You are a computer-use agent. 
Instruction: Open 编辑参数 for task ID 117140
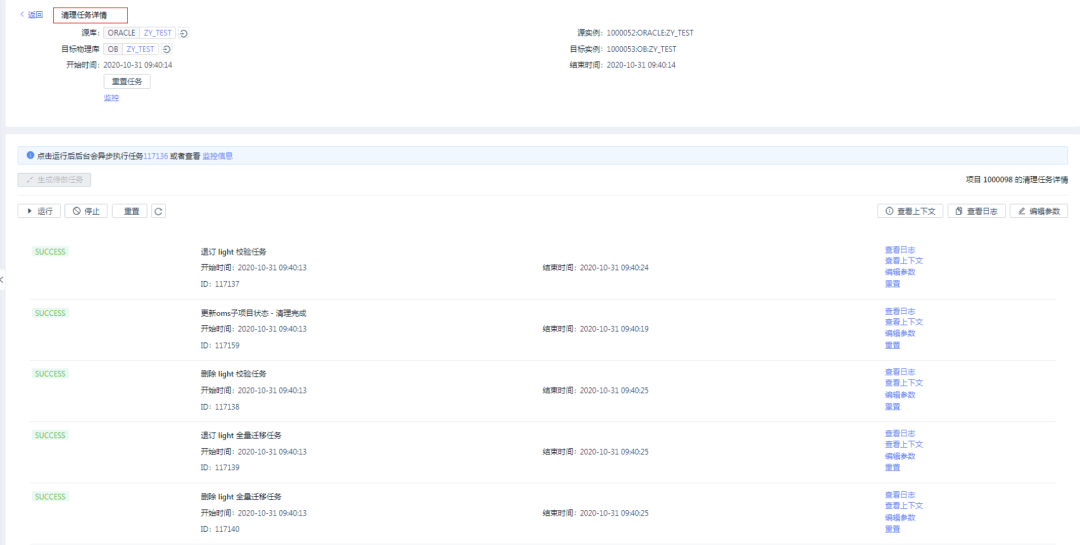tap(900, 517)
